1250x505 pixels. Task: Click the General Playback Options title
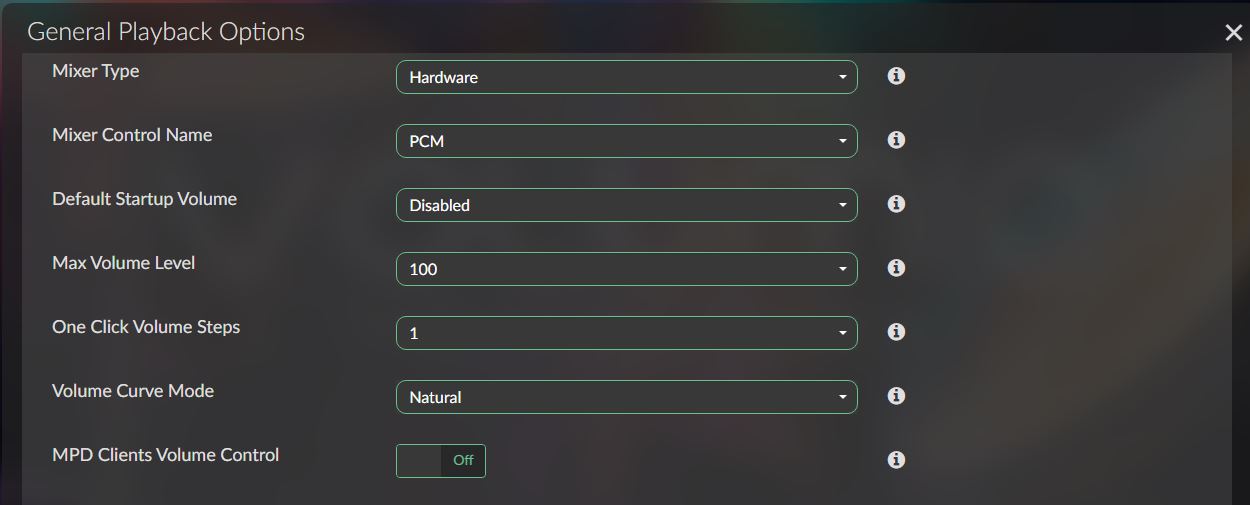tap(166, 32)
